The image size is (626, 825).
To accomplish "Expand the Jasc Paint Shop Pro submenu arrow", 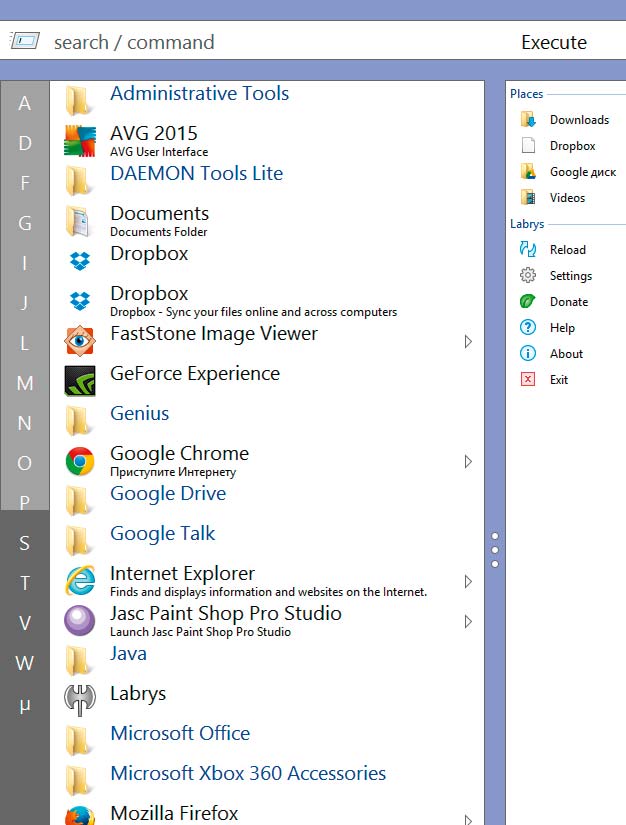I will [468, 621].
